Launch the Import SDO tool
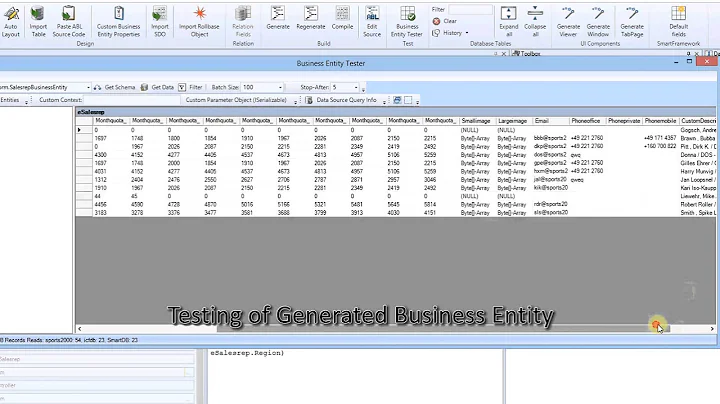Screen dimensions: 720x404 tap(160, 22)
